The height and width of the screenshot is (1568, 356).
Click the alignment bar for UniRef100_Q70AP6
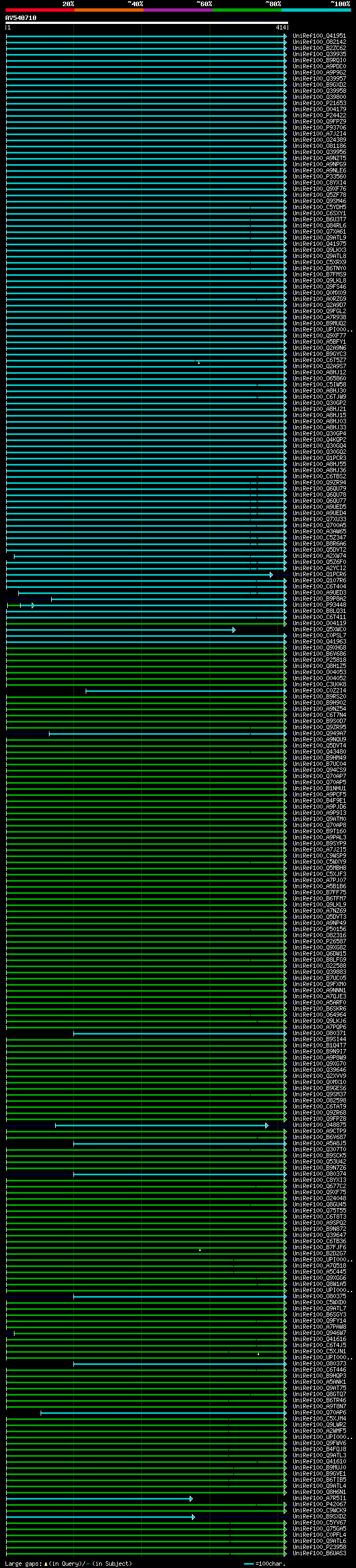[x=164, y=1413]
